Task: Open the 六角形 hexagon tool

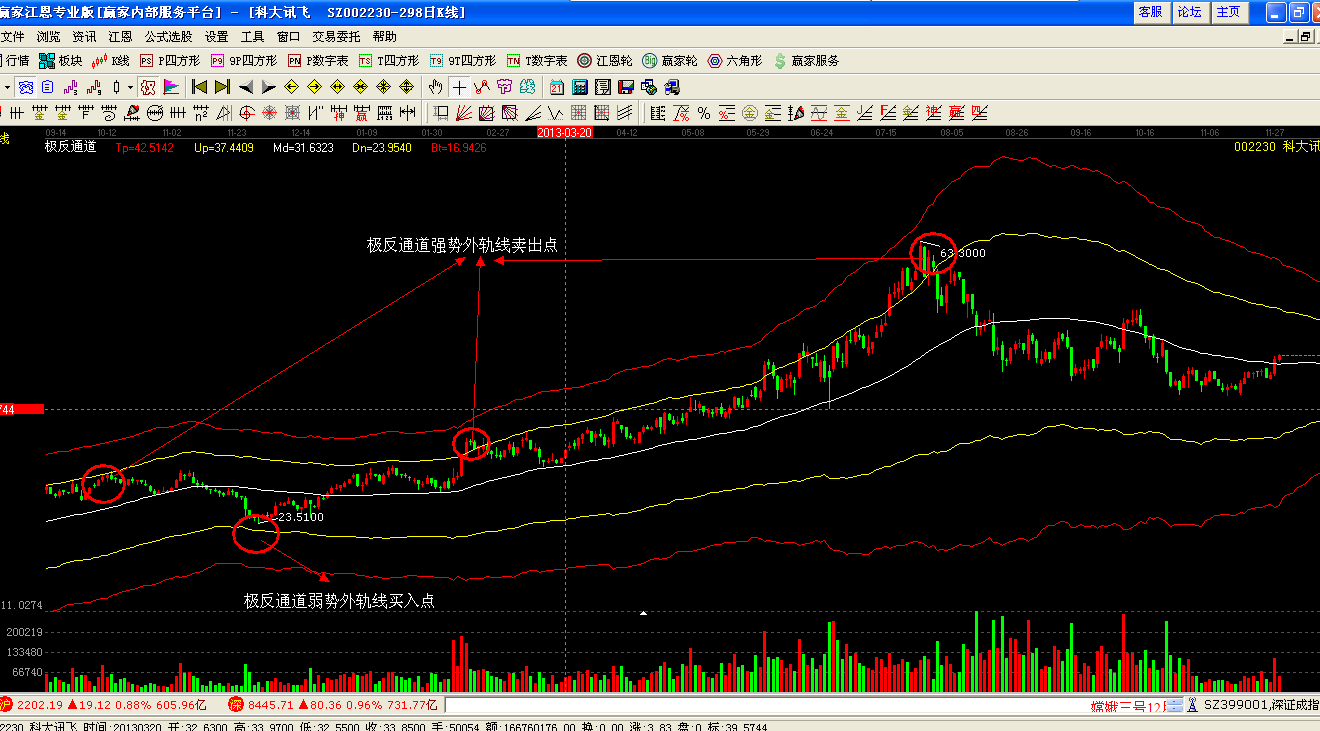Action: 735,61
